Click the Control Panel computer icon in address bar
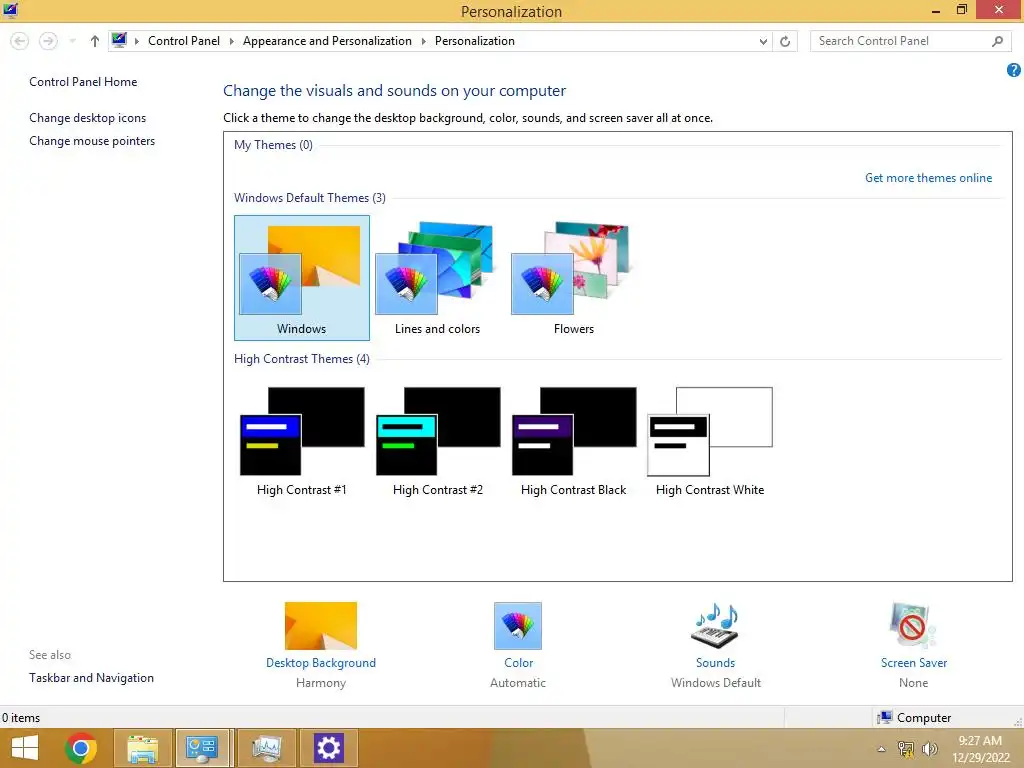1024x768 pixels. [x=119, y=40]
